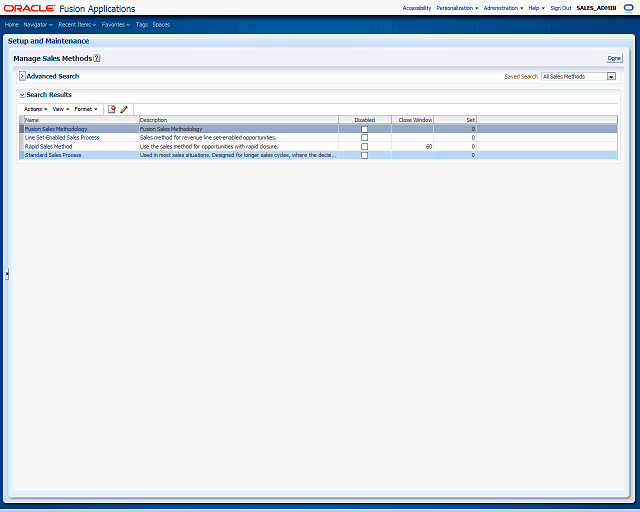Open the Help menu
Image resolution: width=640 pixels, height=512 pixels.
pyautogui.click(x=536, y=8)
